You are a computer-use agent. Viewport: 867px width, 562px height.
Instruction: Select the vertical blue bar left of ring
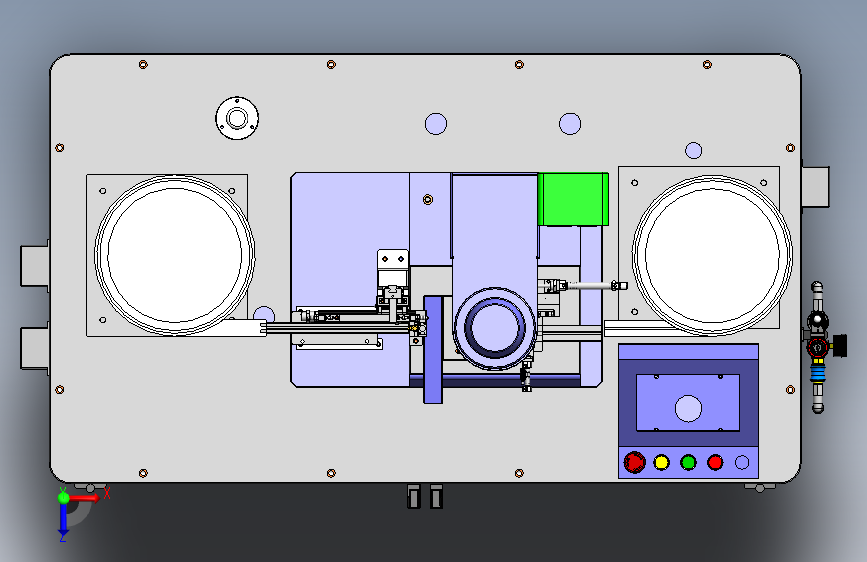[x=433, y=350]
